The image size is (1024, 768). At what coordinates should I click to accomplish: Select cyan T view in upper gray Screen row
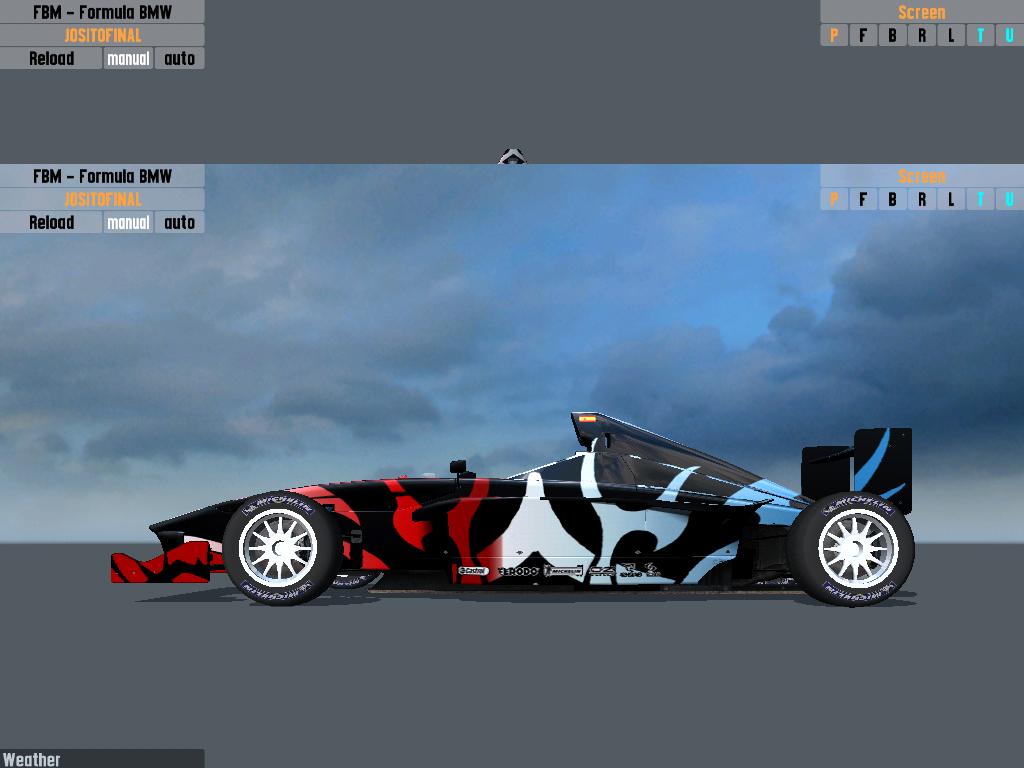tap(980, 35)
